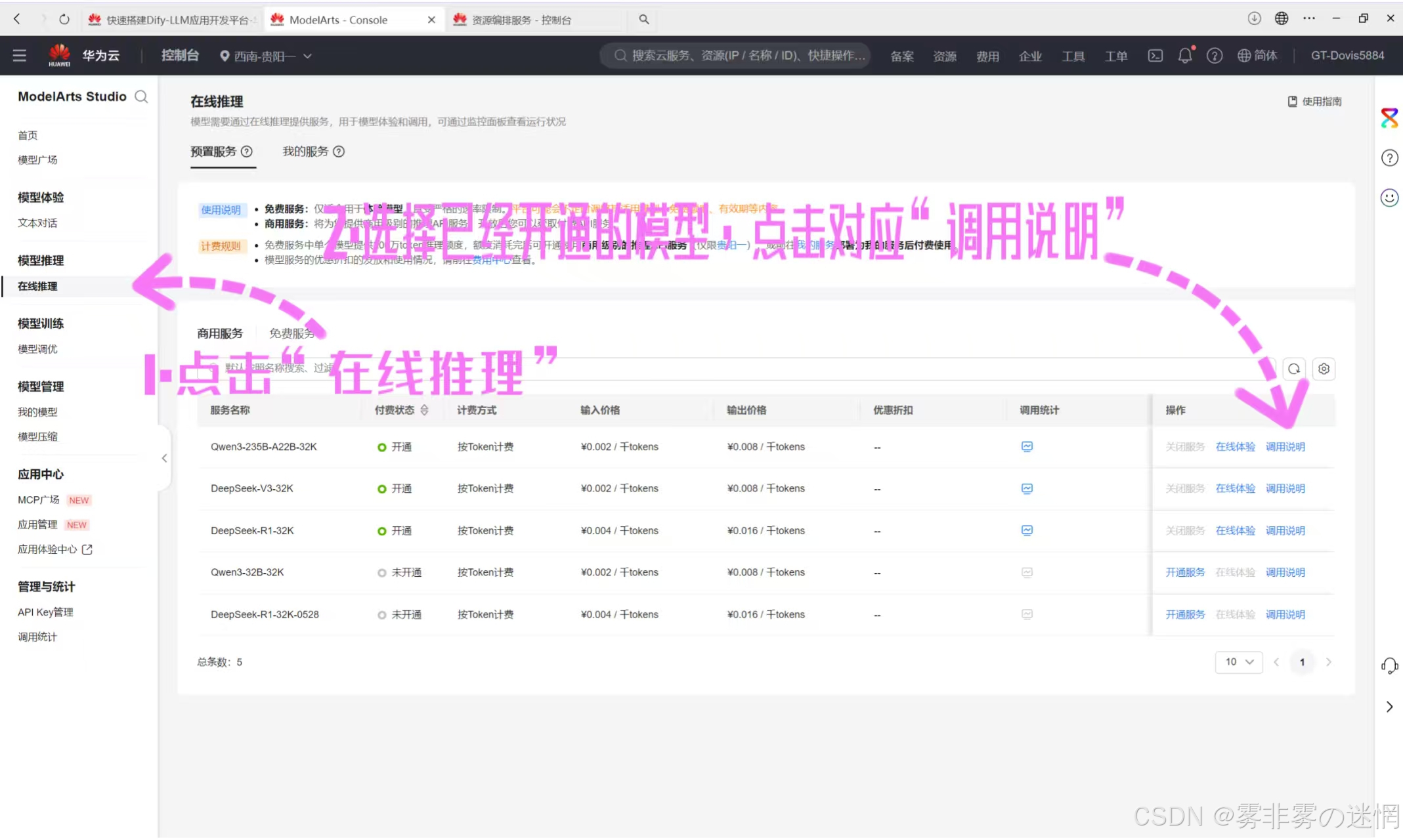Open 控制台 in top bar
Viewport: 1403px width, 840px height.
click(x=180, y=56)
